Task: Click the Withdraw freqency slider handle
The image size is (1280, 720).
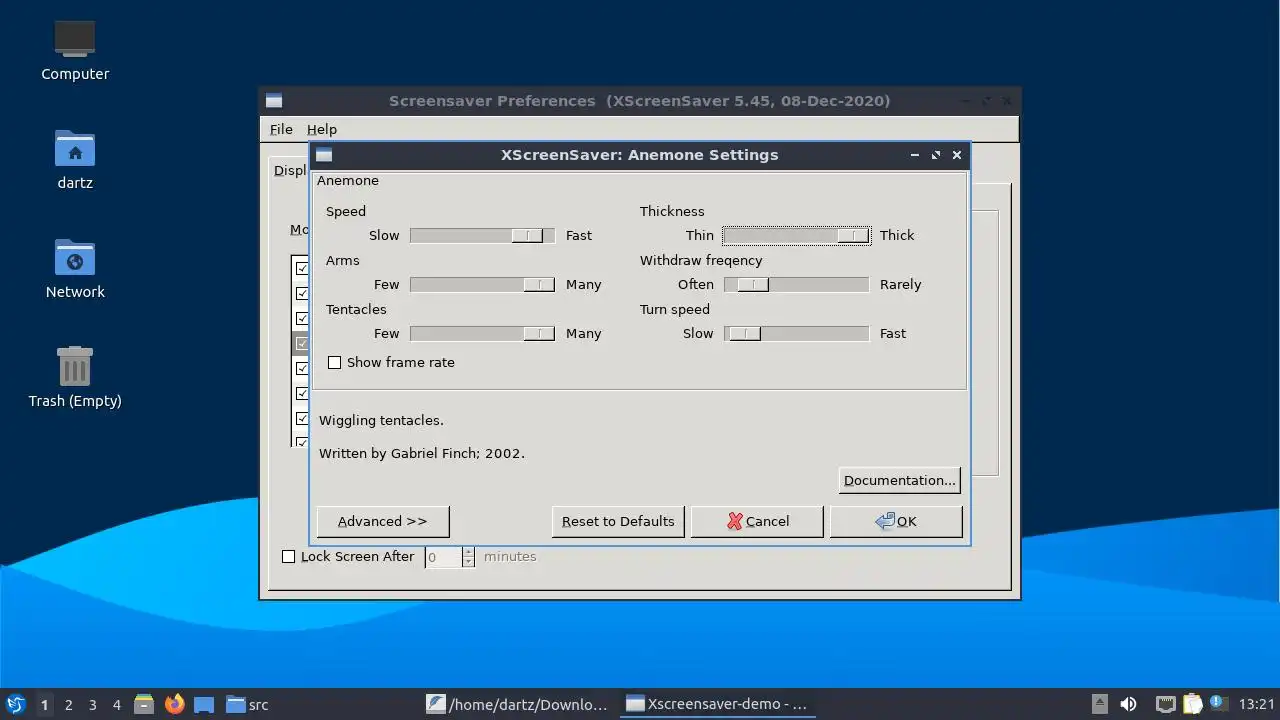Action: (753, 285)
